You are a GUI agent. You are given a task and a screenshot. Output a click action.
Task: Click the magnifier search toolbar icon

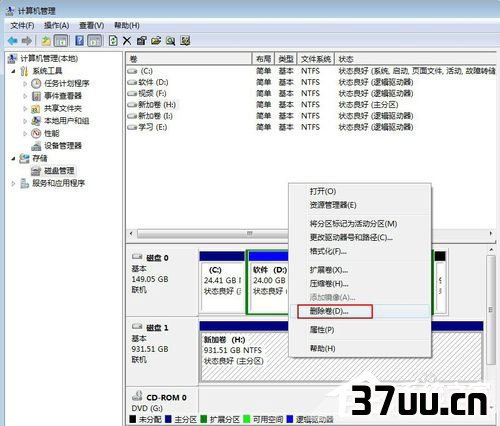170,41
